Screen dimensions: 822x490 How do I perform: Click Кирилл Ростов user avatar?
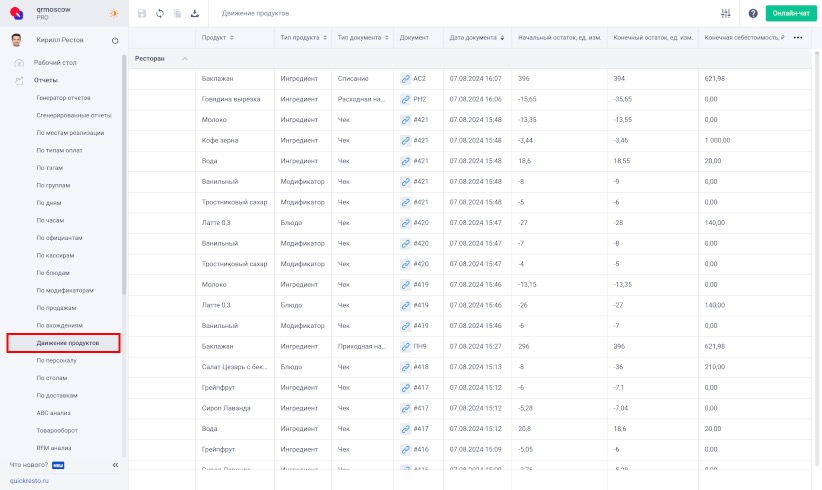[16, 40]
